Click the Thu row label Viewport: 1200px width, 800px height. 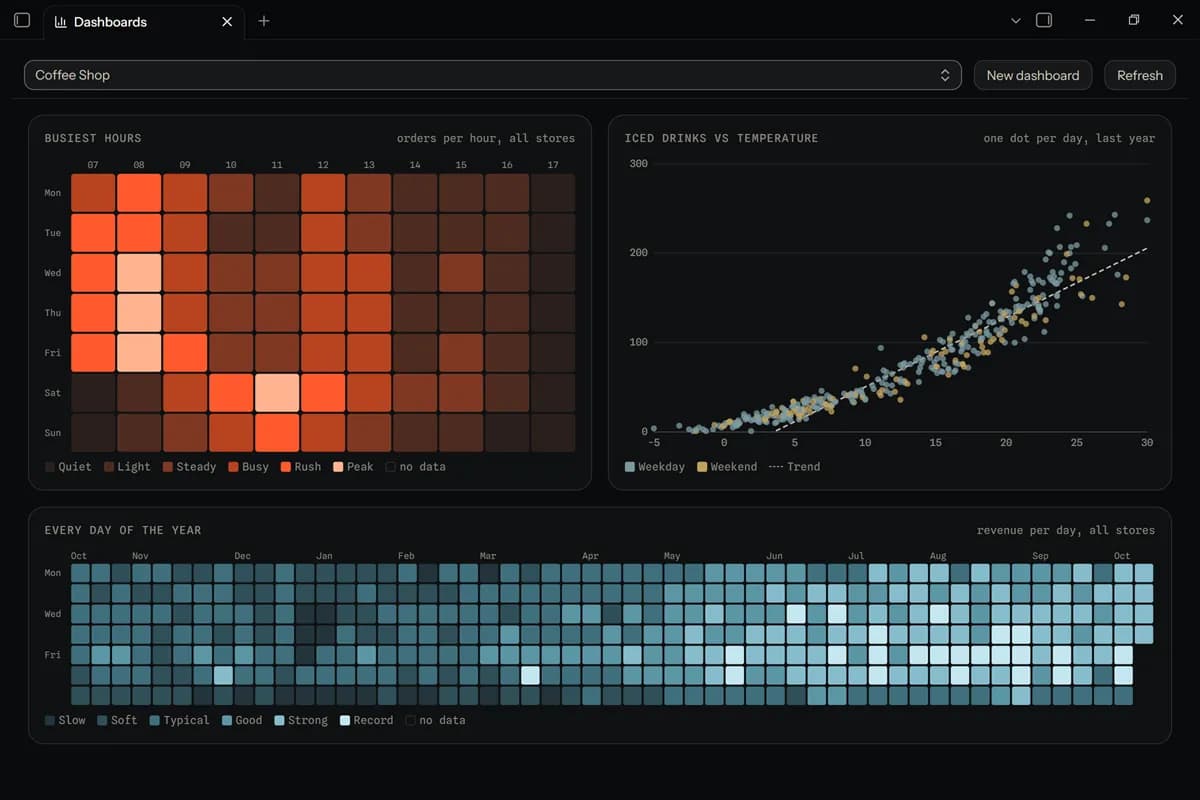coord(52,313)
